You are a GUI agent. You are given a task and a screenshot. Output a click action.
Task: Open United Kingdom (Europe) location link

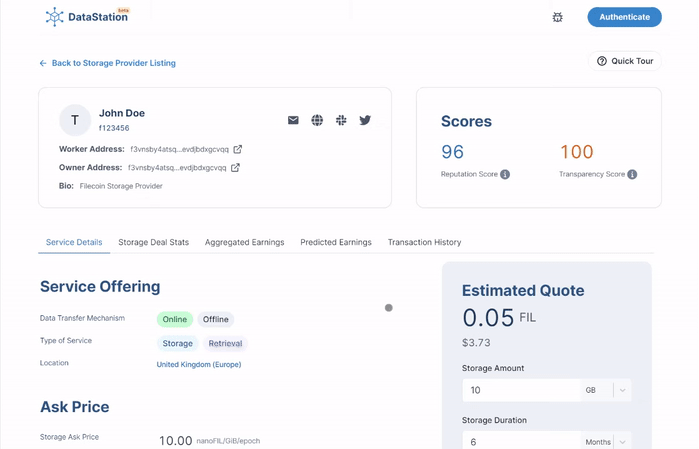tap(199, 364)
